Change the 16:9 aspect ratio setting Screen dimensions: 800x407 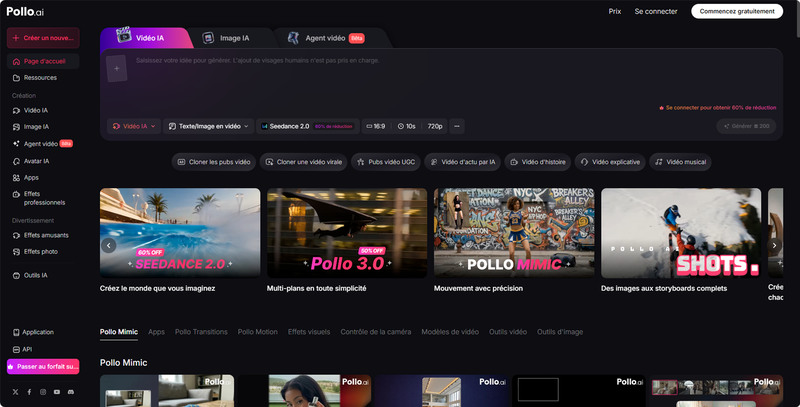tap(376, 126)
